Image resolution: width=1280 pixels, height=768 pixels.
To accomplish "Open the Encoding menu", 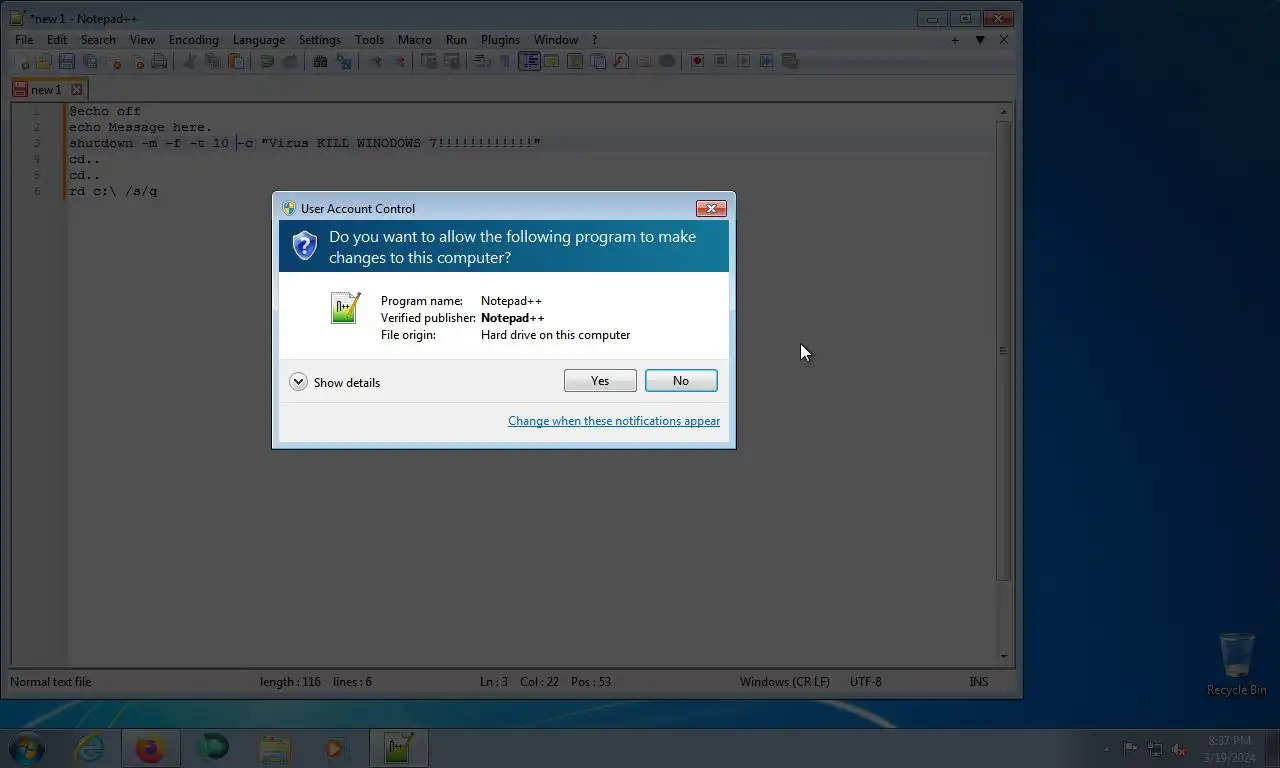I will pyautogui.click(x=194, y=40).
